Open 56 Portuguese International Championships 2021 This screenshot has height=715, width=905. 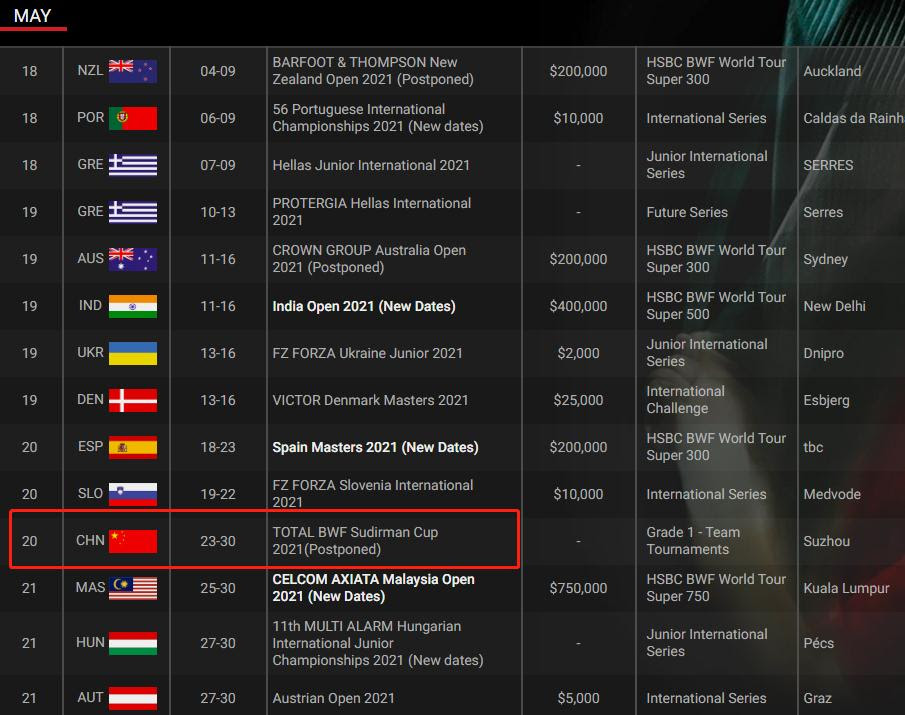(x=377, y=118)
